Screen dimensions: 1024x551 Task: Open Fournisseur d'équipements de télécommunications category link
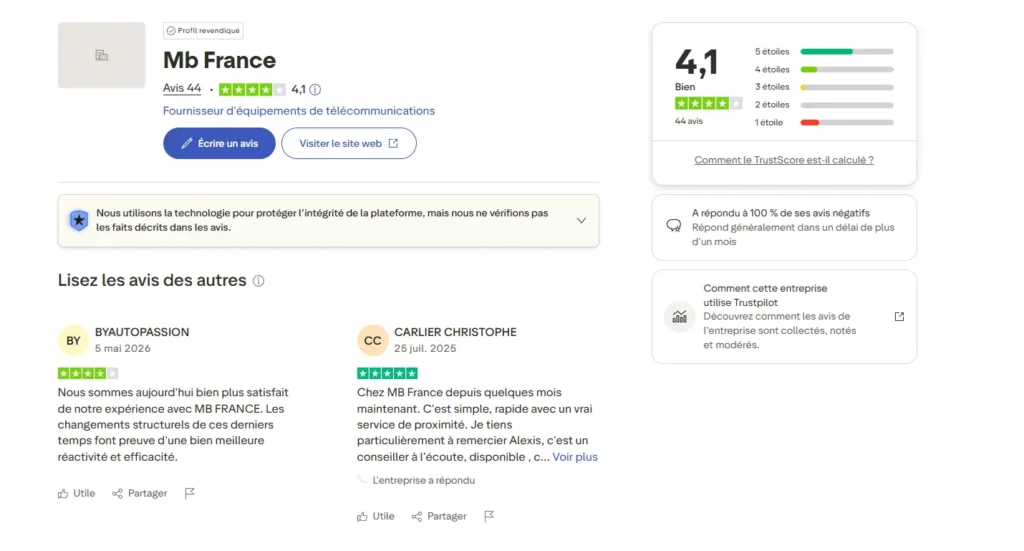[x=298, y=111]
